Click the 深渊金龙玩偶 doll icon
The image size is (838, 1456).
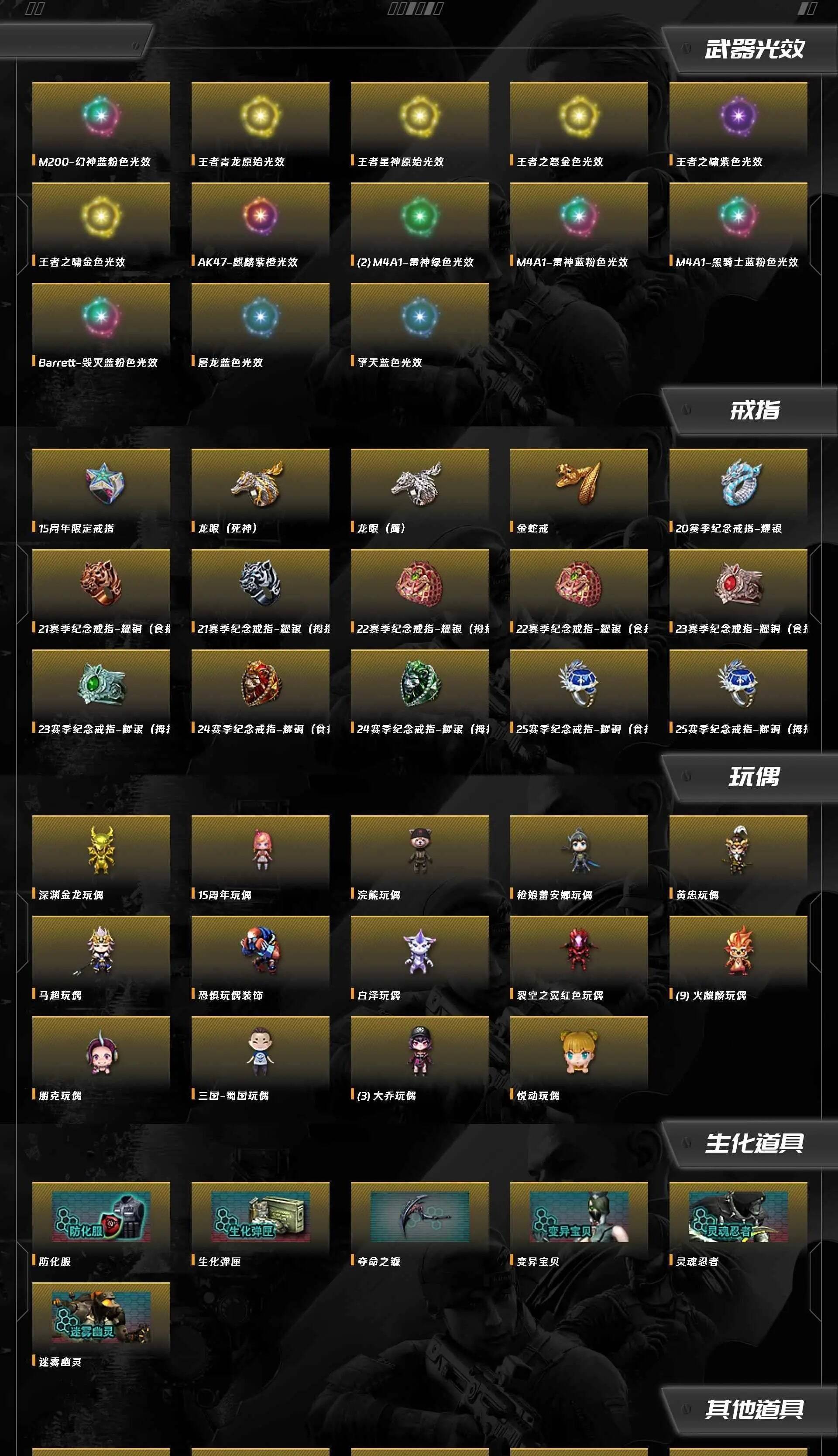[101, 850]
